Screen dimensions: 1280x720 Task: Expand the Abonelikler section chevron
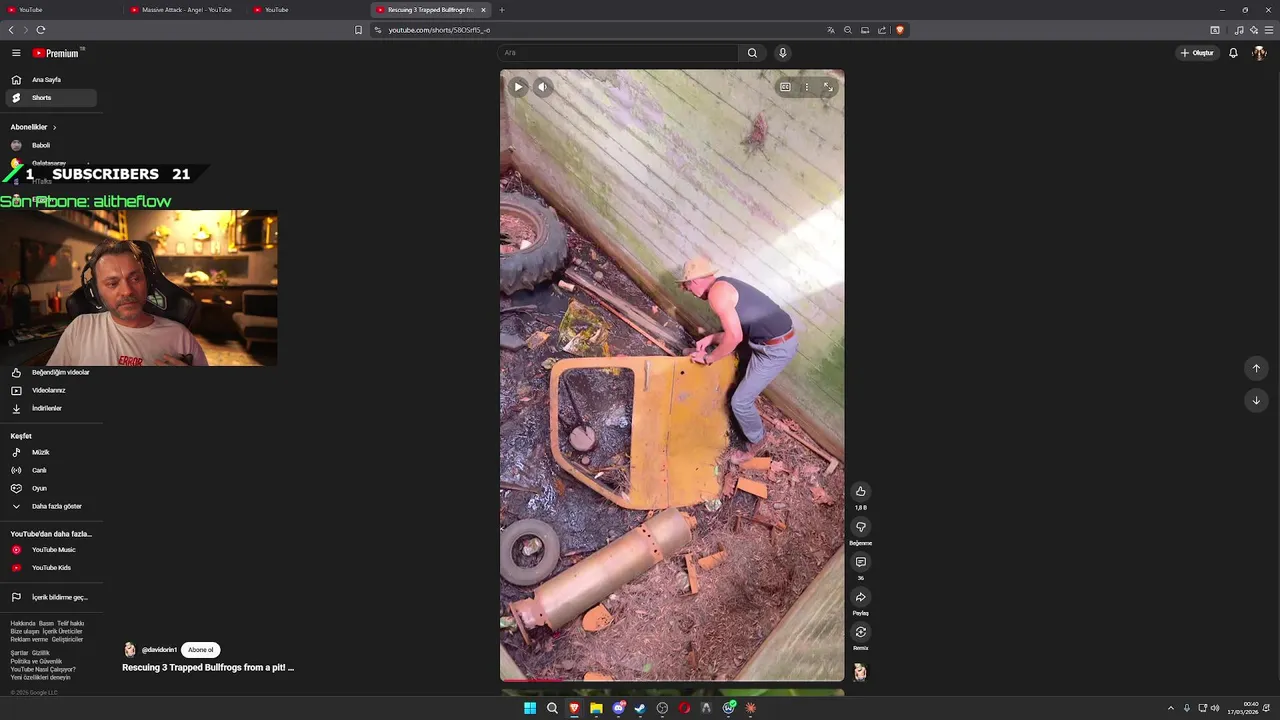(x=54, y=127)
